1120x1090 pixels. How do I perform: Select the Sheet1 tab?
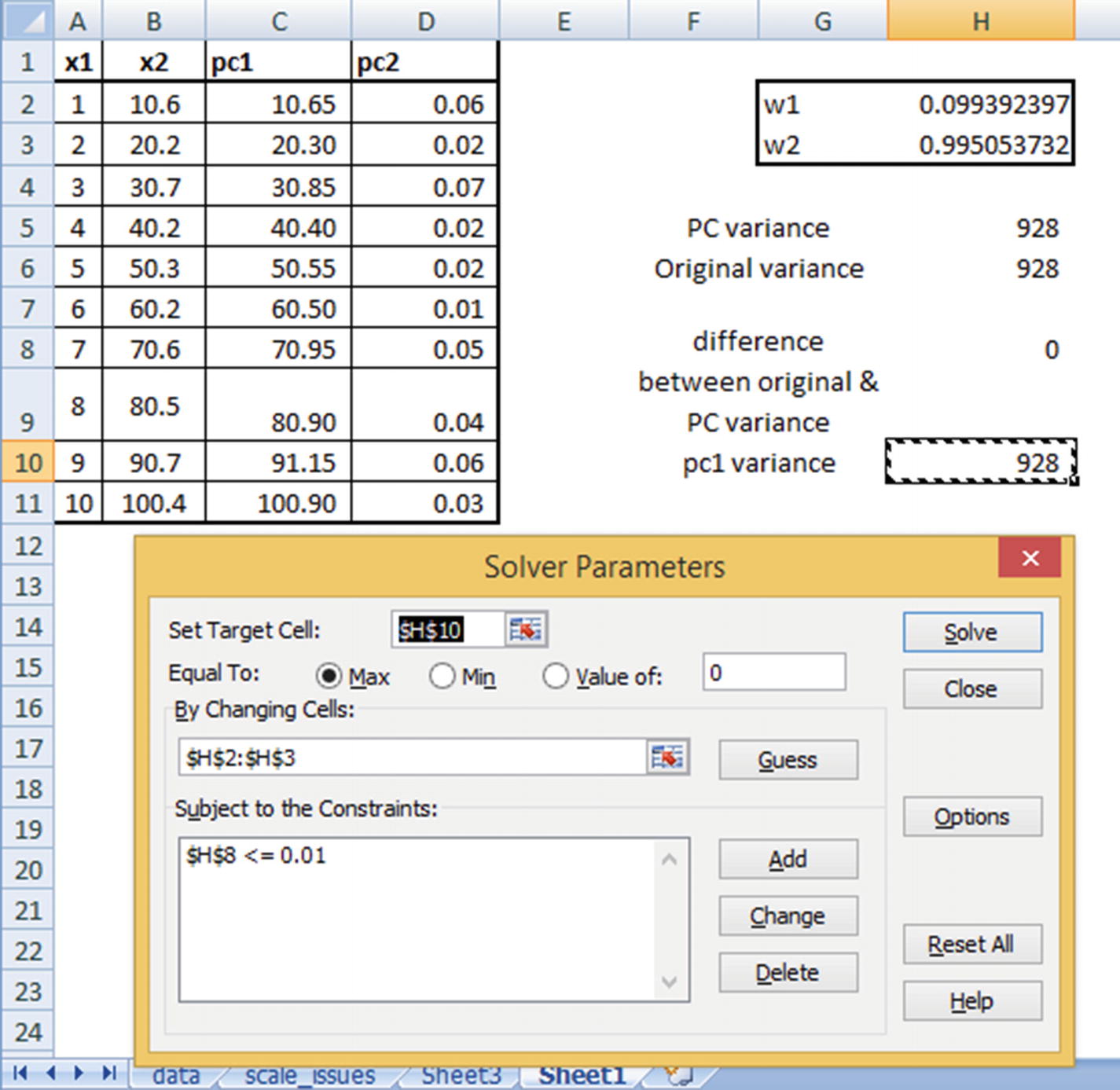click(x=582, y=1075)
